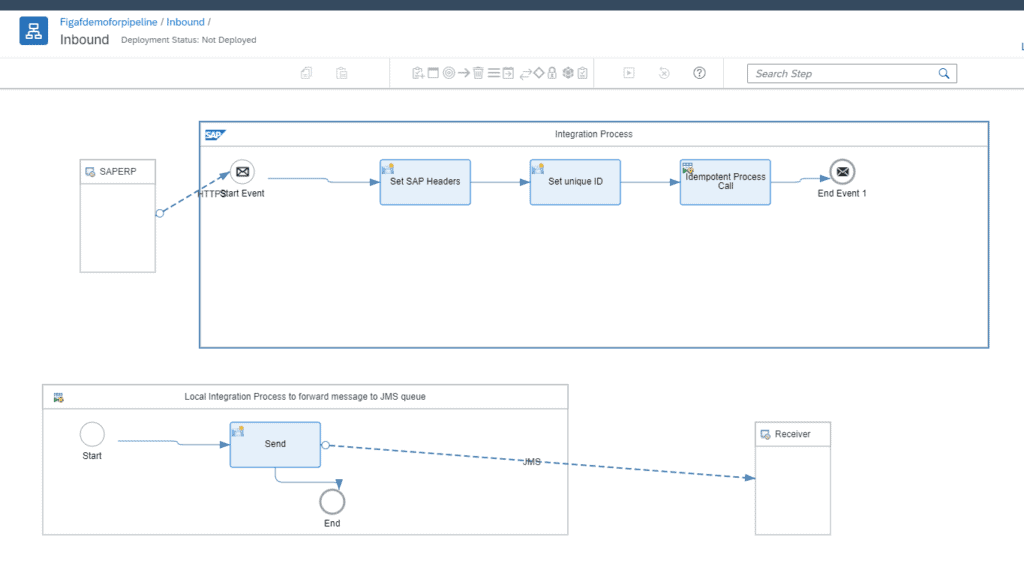Select the Send step
This screenshot has width=1024, height=582.
(x=275, y=444)
